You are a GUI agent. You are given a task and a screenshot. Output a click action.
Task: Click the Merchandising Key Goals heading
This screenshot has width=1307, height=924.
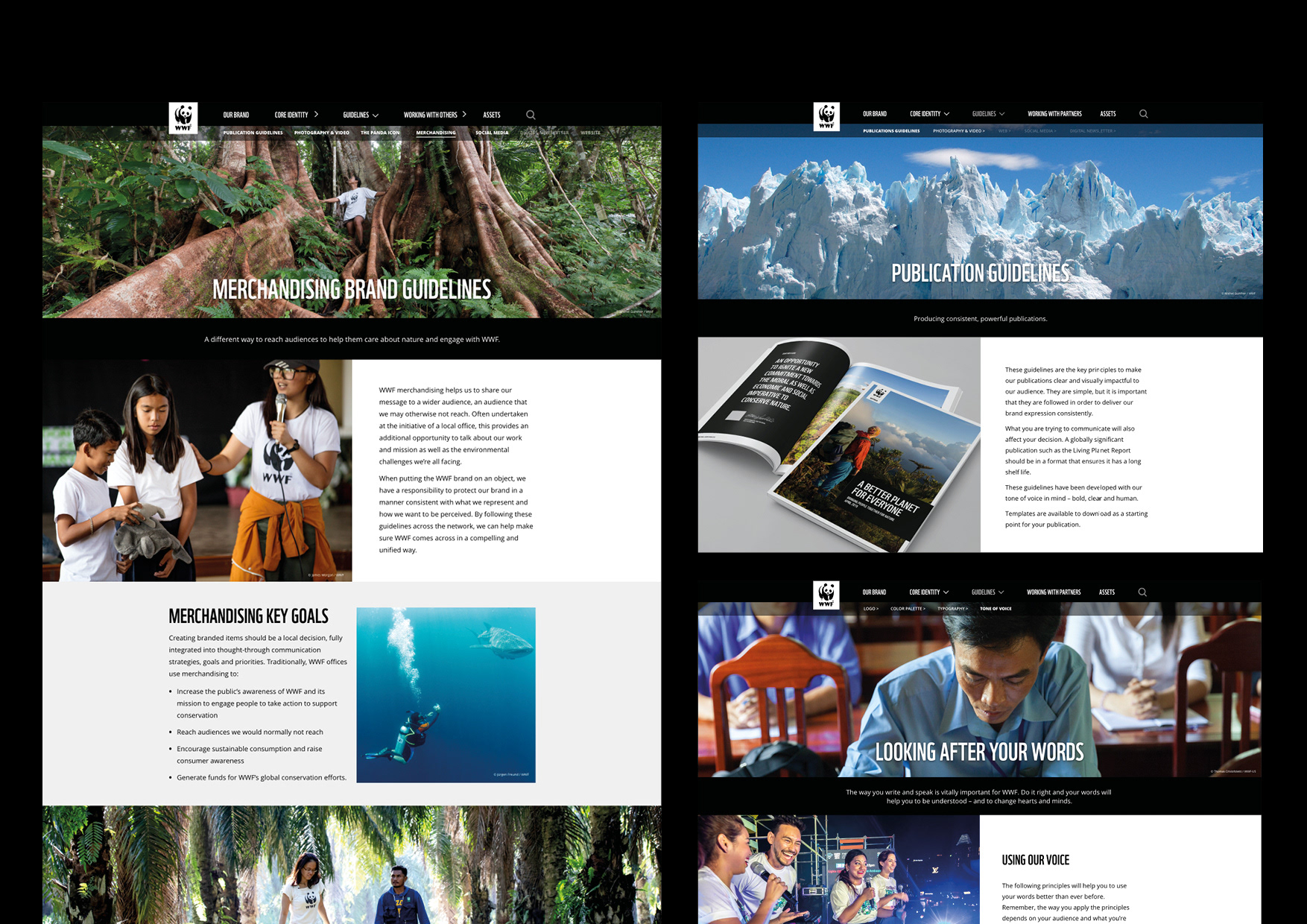pos(248,616)
